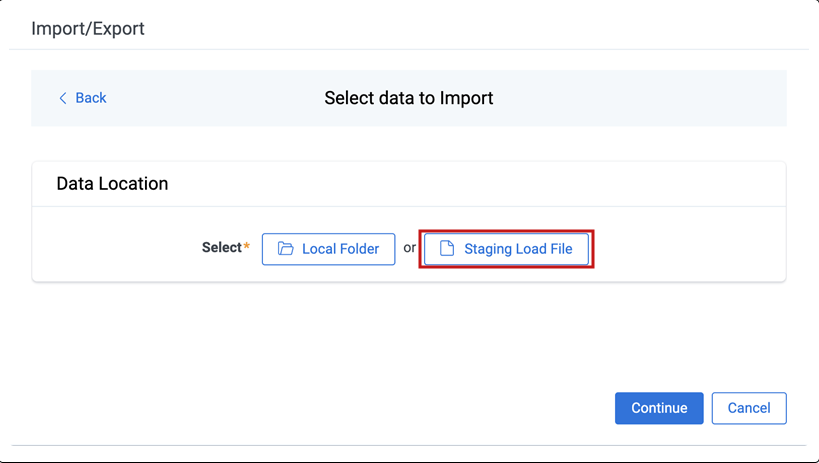The width and height of the screenshot is (819, 463).
Task: Click the orange required asterisk beside Select
Action: 247,246
